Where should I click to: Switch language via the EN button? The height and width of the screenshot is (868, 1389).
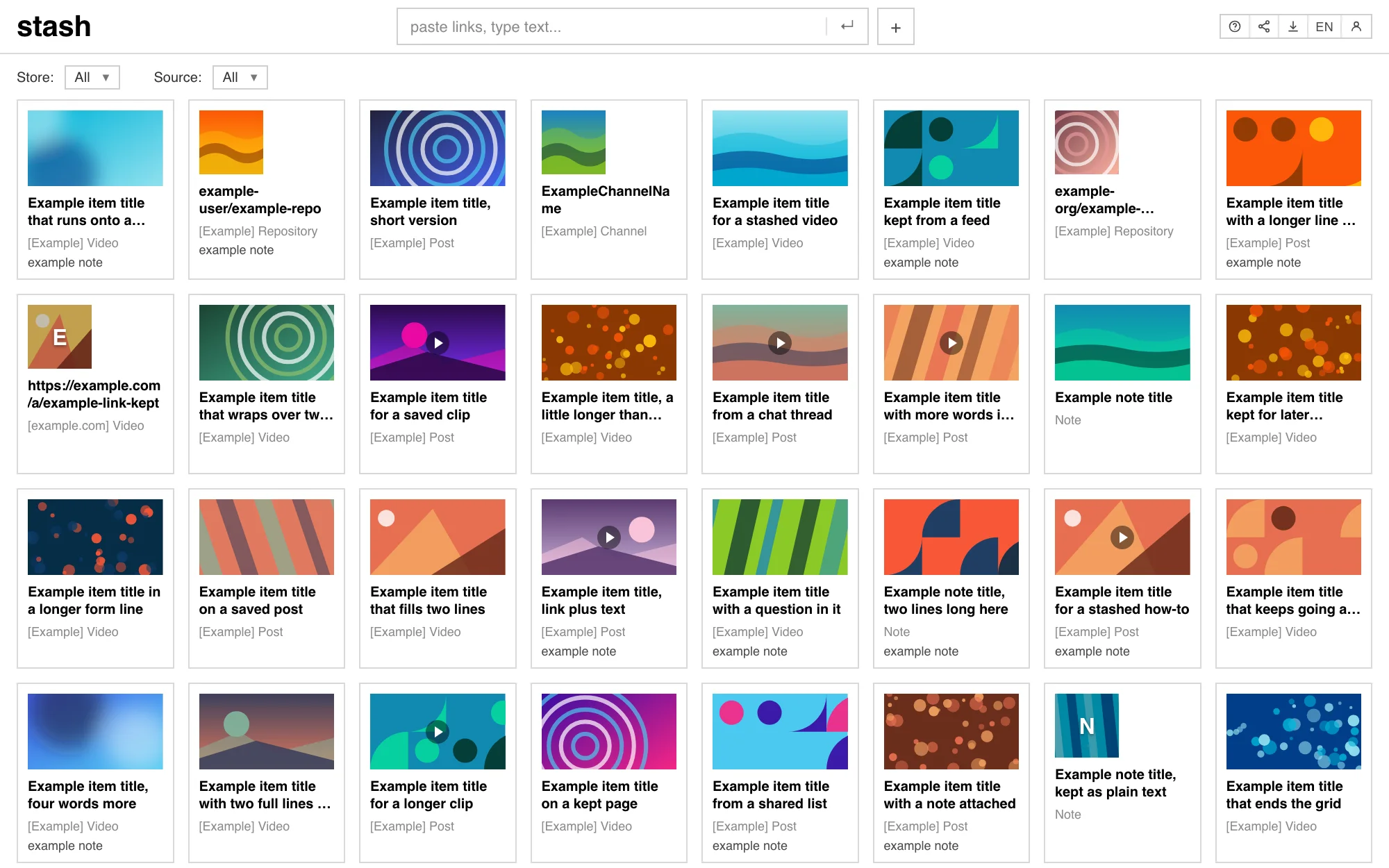1324,26
